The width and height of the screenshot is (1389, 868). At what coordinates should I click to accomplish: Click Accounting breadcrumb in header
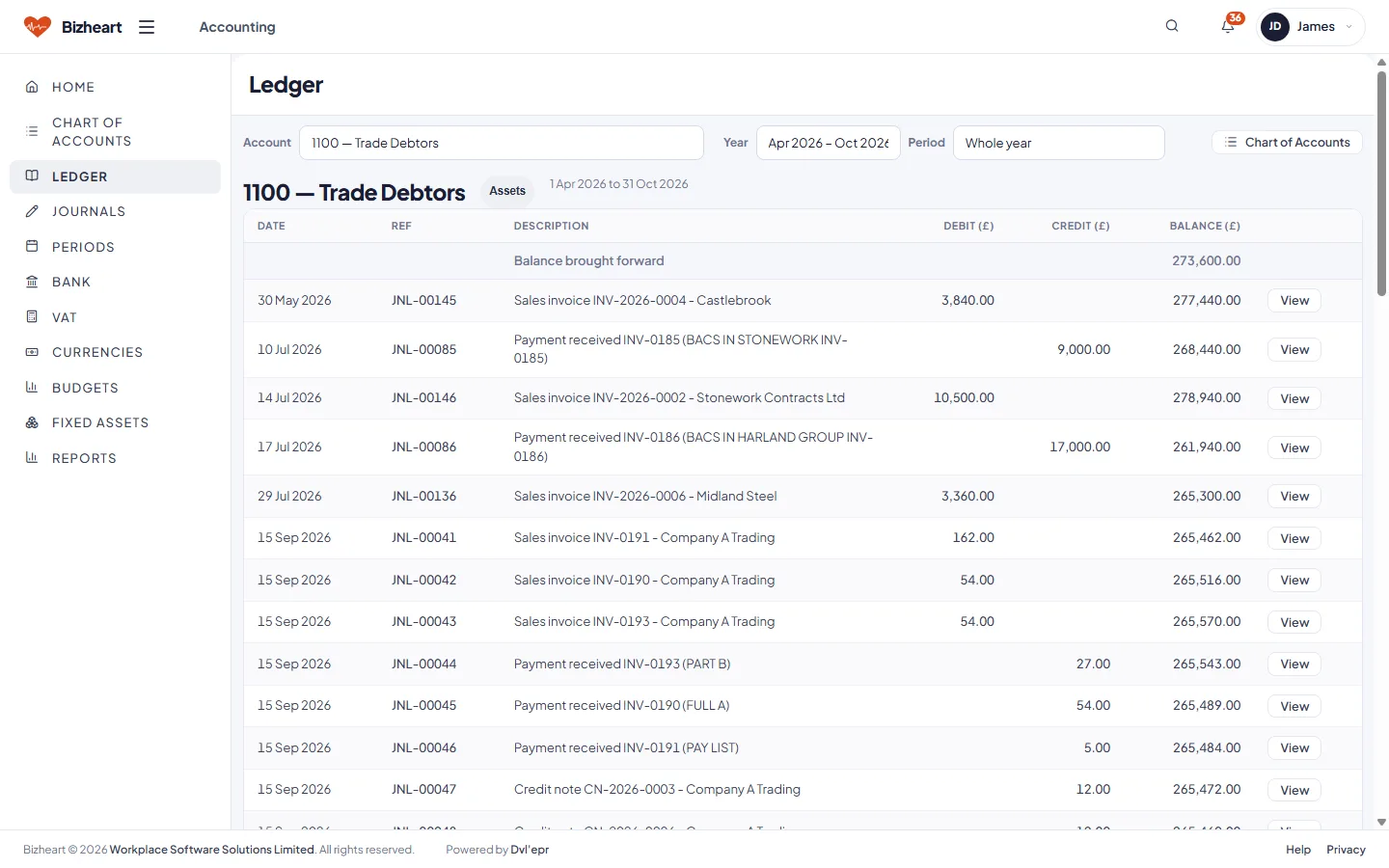tap(237, 27)
